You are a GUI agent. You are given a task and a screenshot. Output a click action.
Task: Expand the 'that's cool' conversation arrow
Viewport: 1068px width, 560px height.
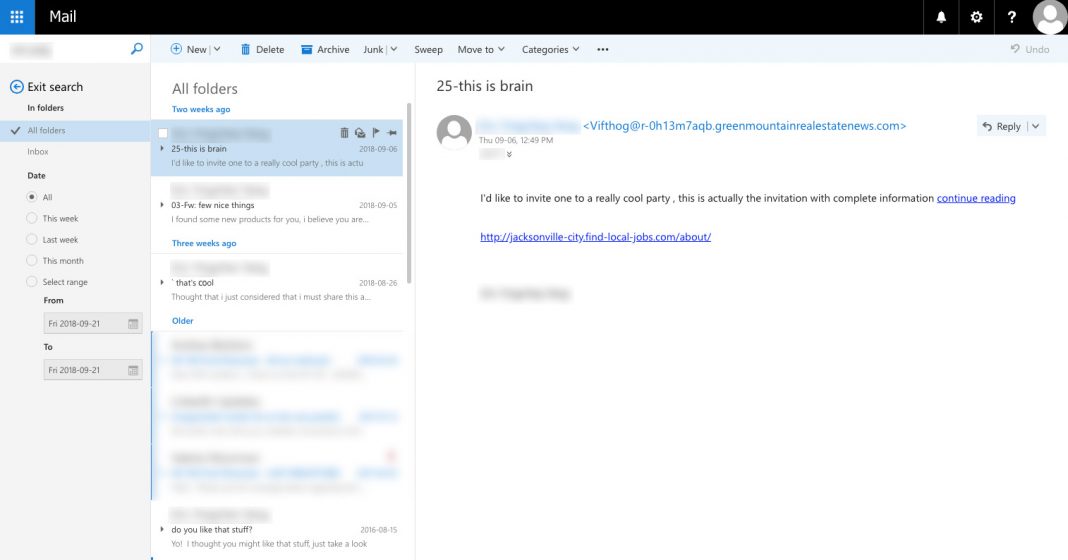pyautogui.click(x=162, y=283)
